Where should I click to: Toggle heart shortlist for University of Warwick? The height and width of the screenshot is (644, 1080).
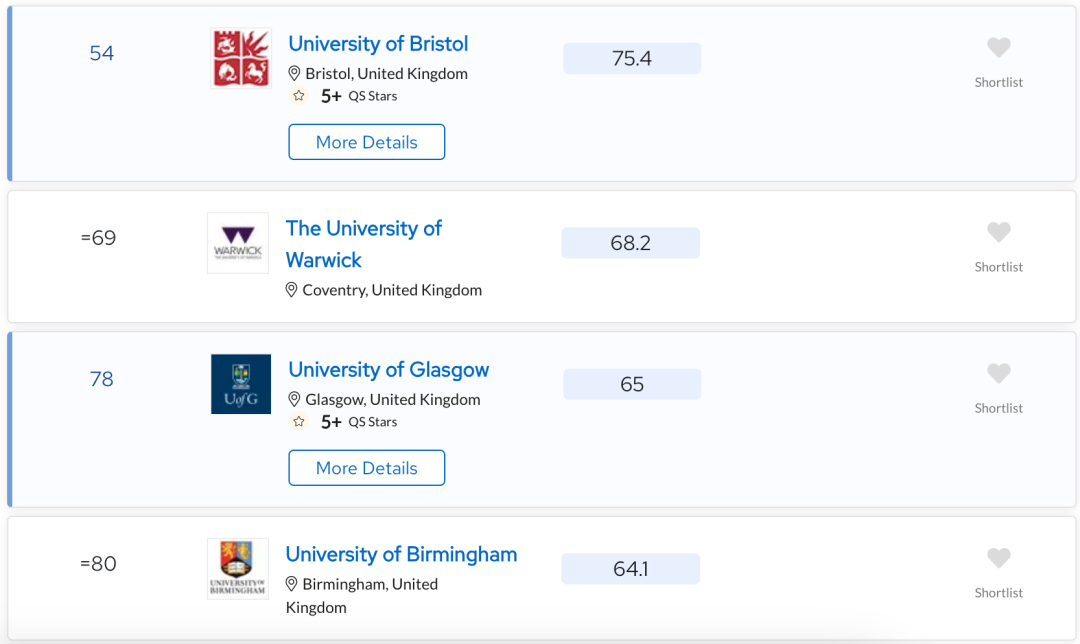click(x=998, y=232)
